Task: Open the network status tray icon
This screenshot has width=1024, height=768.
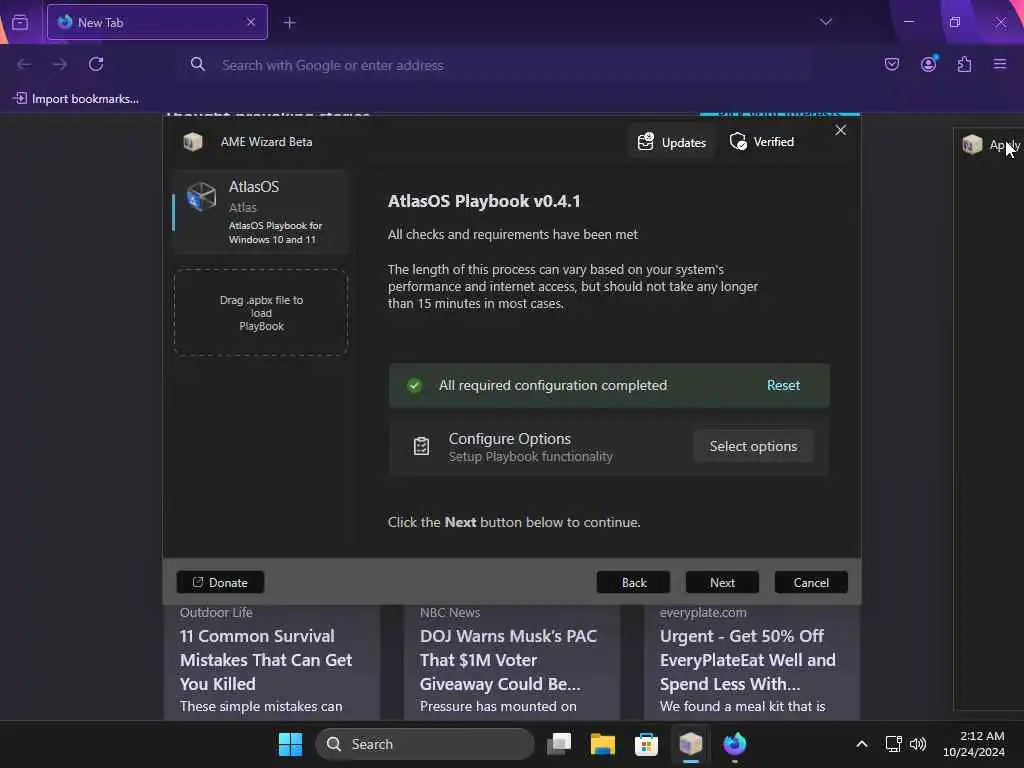Action: pos(893,744)
